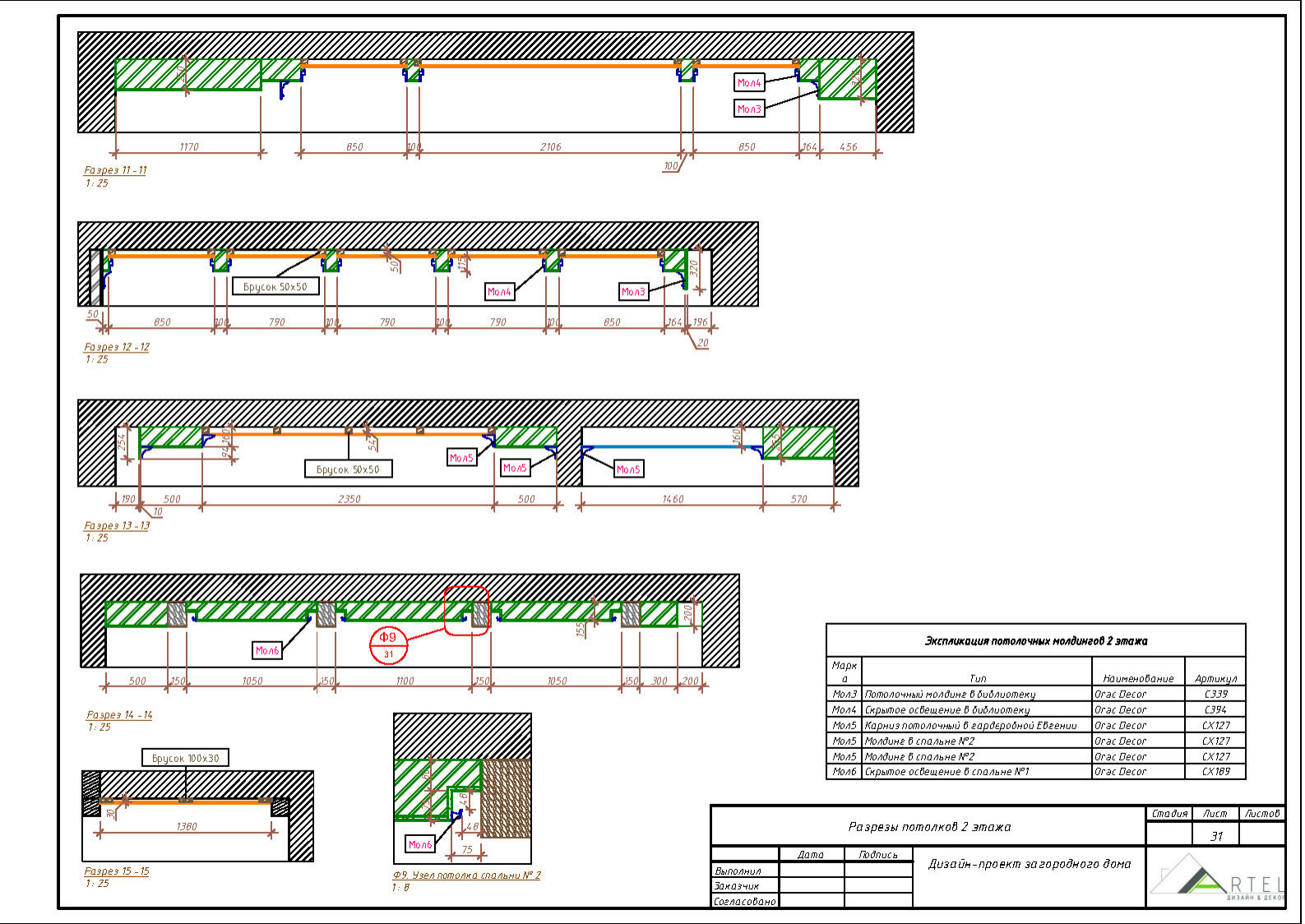Select the Разрез 15 - 15 title
The width and height of the screenshot is (1305, 924).
(x=117, y=871)
